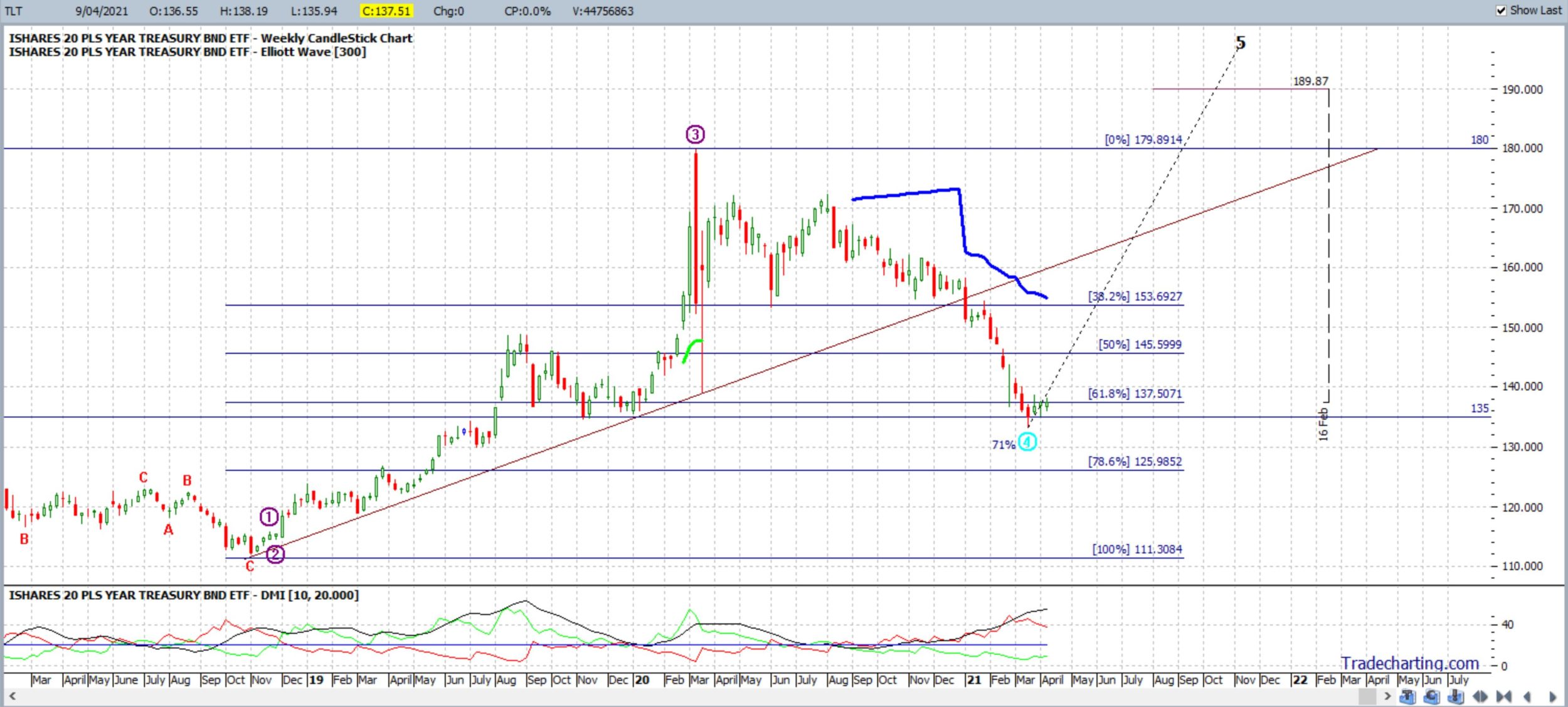
Task: Click the 189.87 price target label
Action: click(x=1310, y=82)
